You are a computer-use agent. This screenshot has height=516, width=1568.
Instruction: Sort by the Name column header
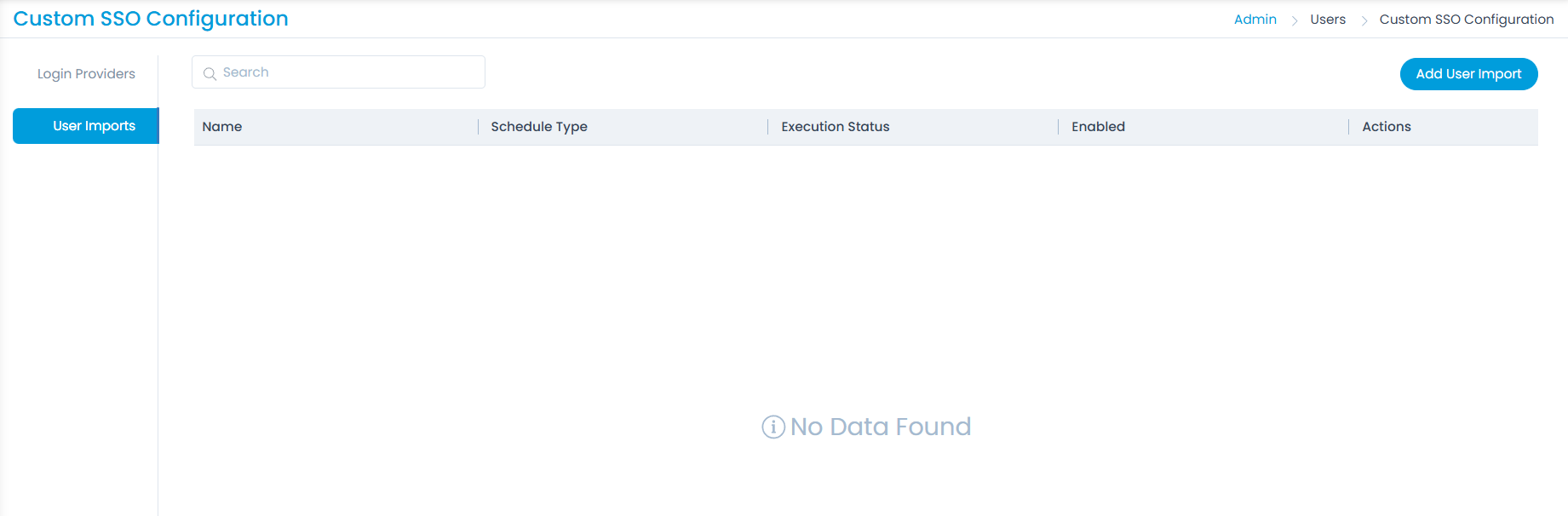222,127
